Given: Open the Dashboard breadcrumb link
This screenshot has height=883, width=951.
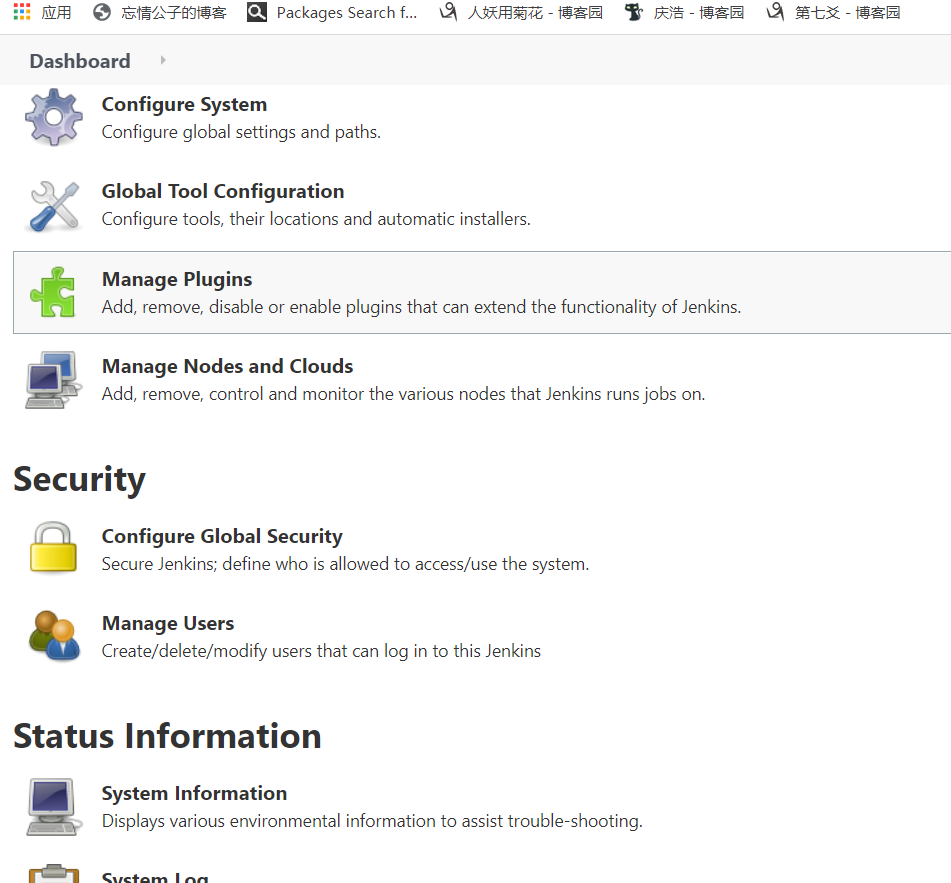Looking at the screenshot, I should [x=80, y=61].
